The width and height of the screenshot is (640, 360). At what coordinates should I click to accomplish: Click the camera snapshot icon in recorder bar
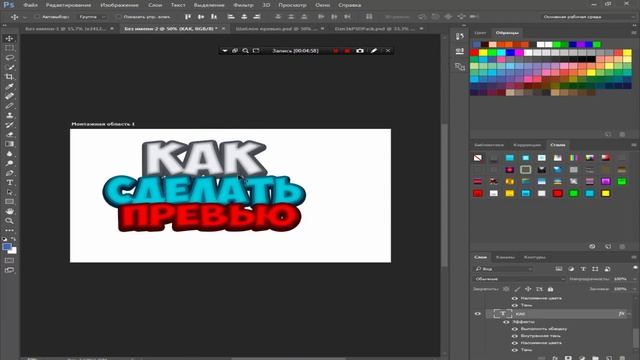(x=360, y=51)
